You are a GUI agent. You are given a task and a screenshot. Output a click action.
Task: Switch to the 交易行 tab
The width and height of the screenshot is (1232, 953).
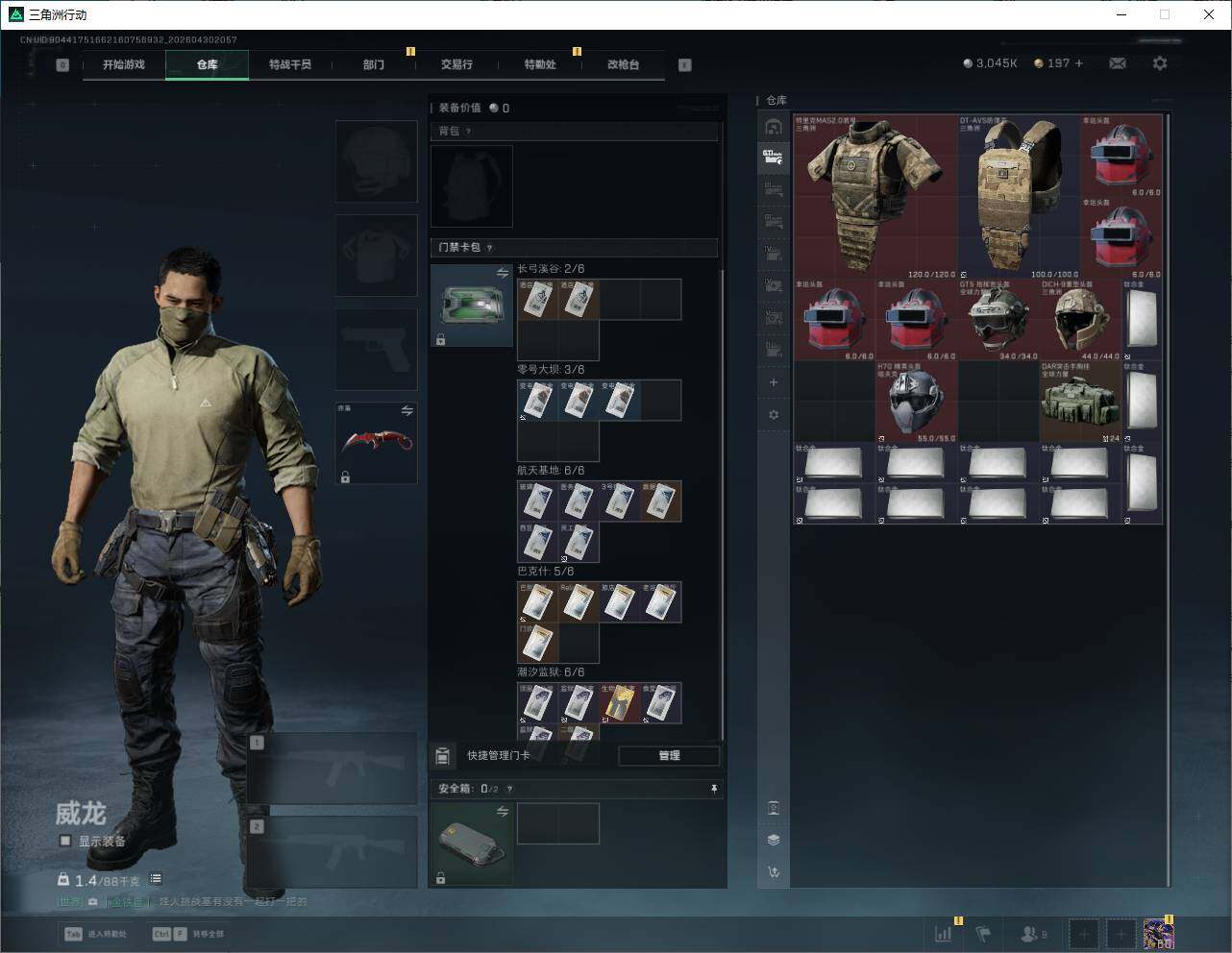click(456, 64)
